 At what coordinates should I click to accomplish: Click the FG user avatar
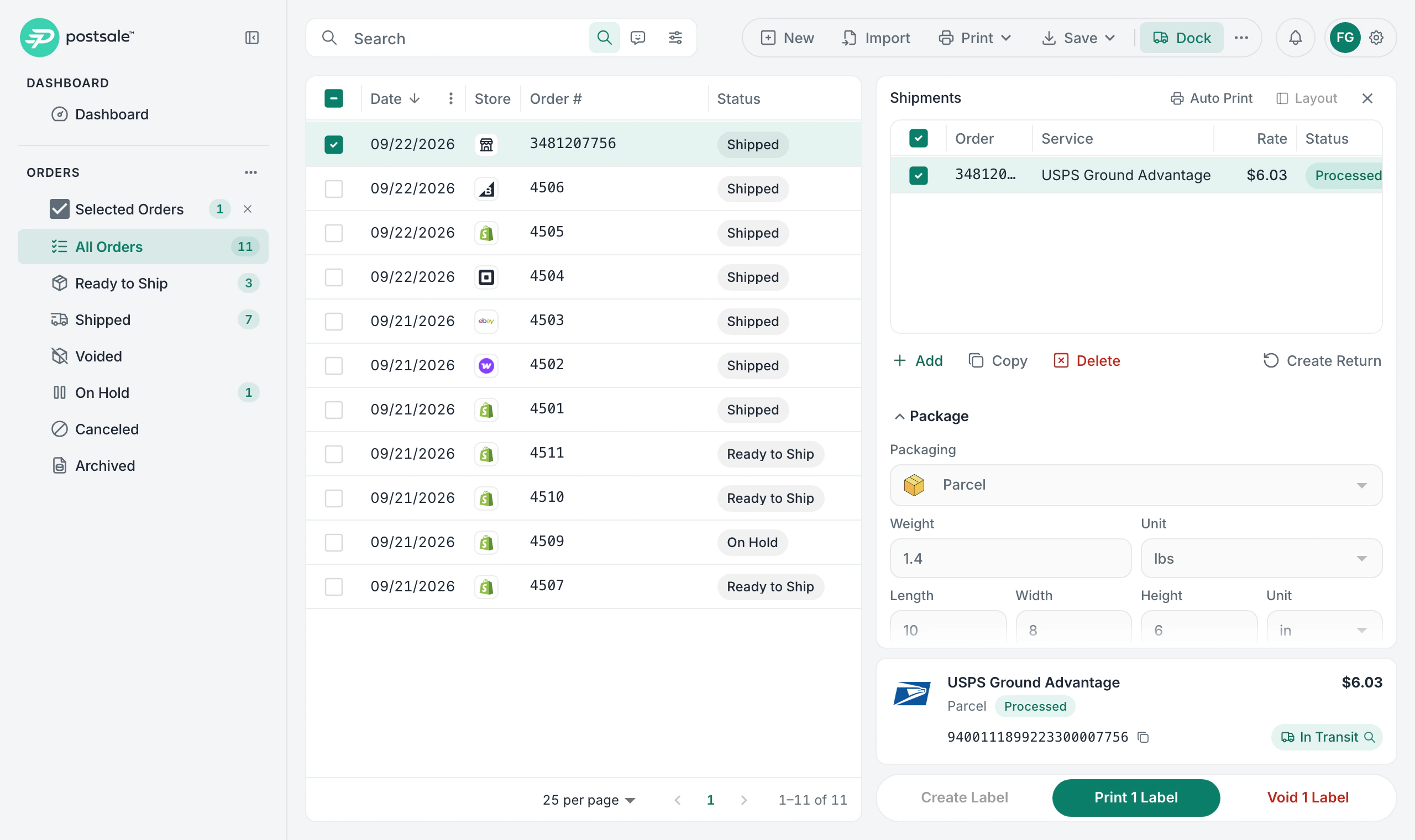1345,38
